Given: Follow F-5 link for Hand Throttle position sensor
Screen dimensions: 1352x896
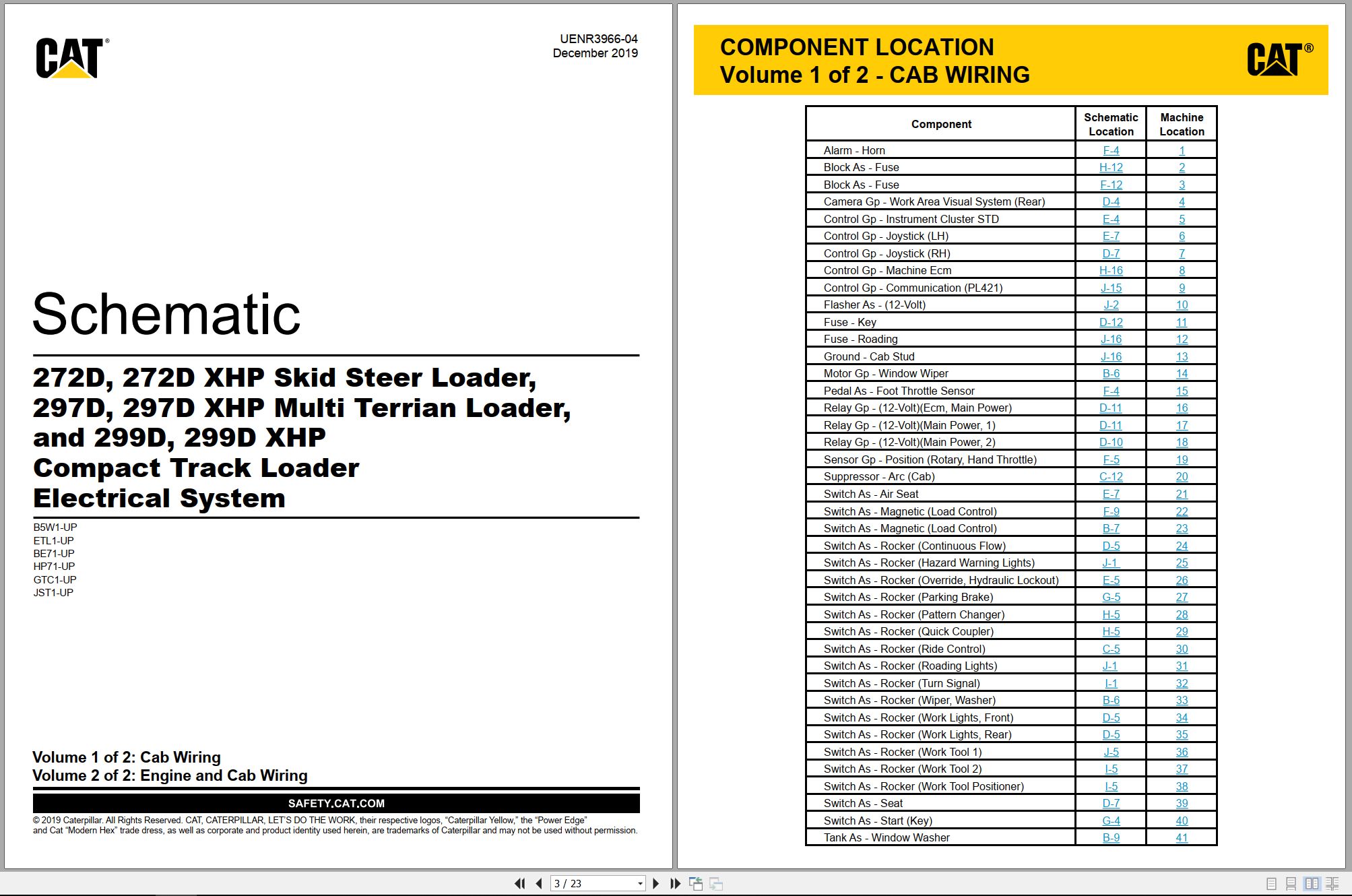Looking at the screenshot, I should [1111, 459].
